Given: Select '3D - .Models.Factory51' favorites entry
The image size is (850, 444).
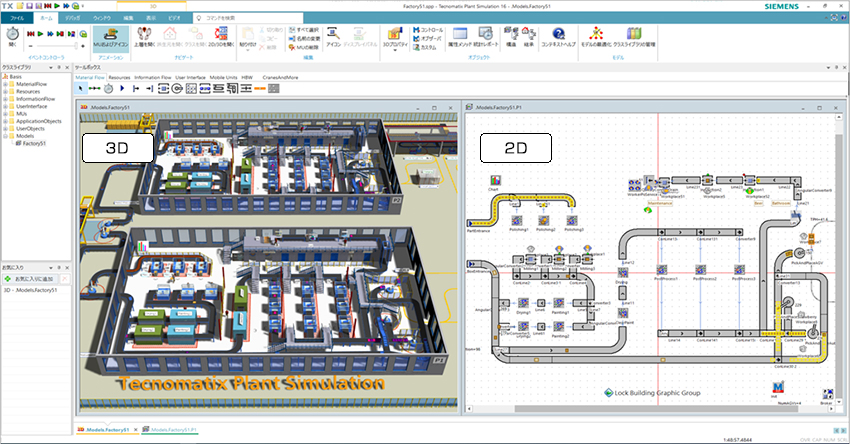Looking at the screenshot, I should click(x=30, y=290).
